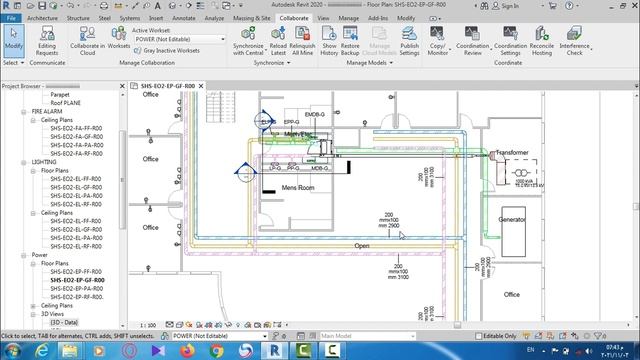The height and width of the screenshot is (360, 640).
Task: Click Reconcile Hosting
Action: pyautogui.click(x=542, y=41)
